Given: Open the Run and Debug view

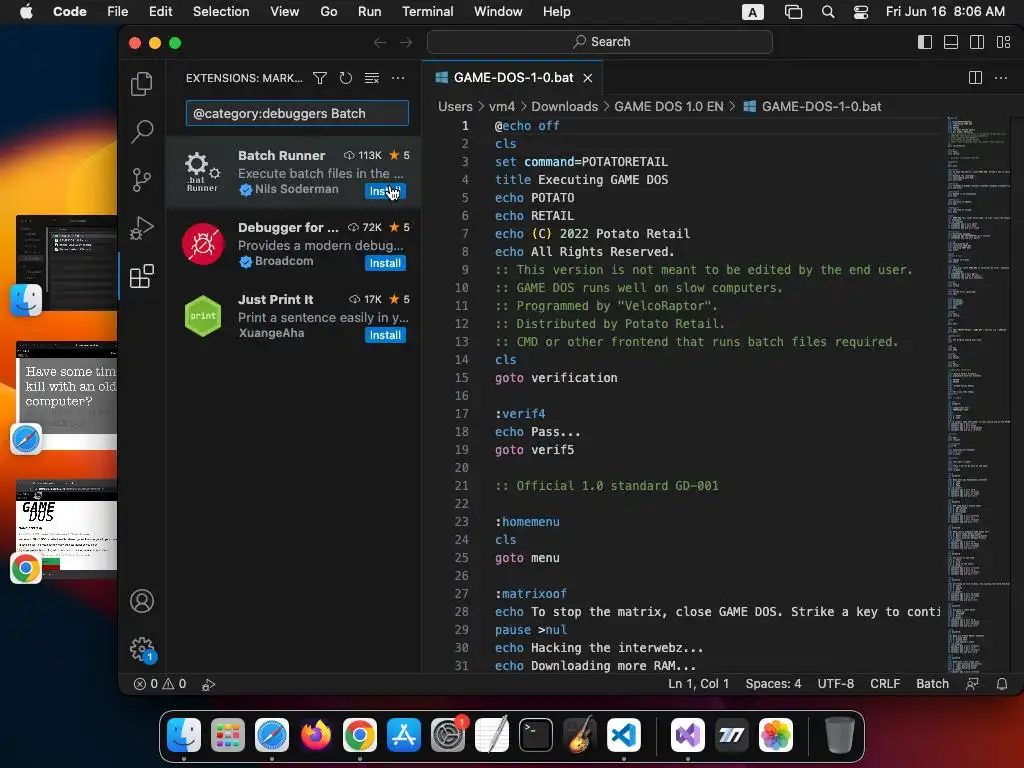Looking at the screenshot, I should pyautogui.click(x=142, y=228).
